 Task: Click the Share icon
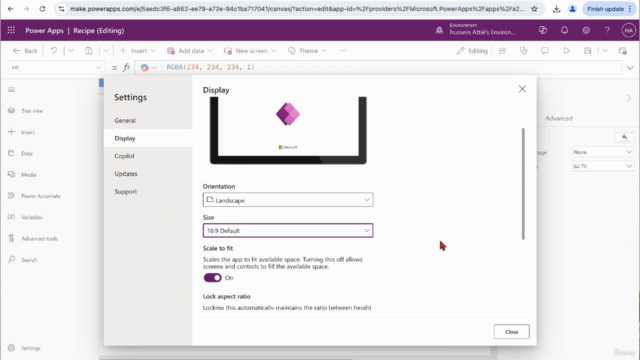(502, 51)
